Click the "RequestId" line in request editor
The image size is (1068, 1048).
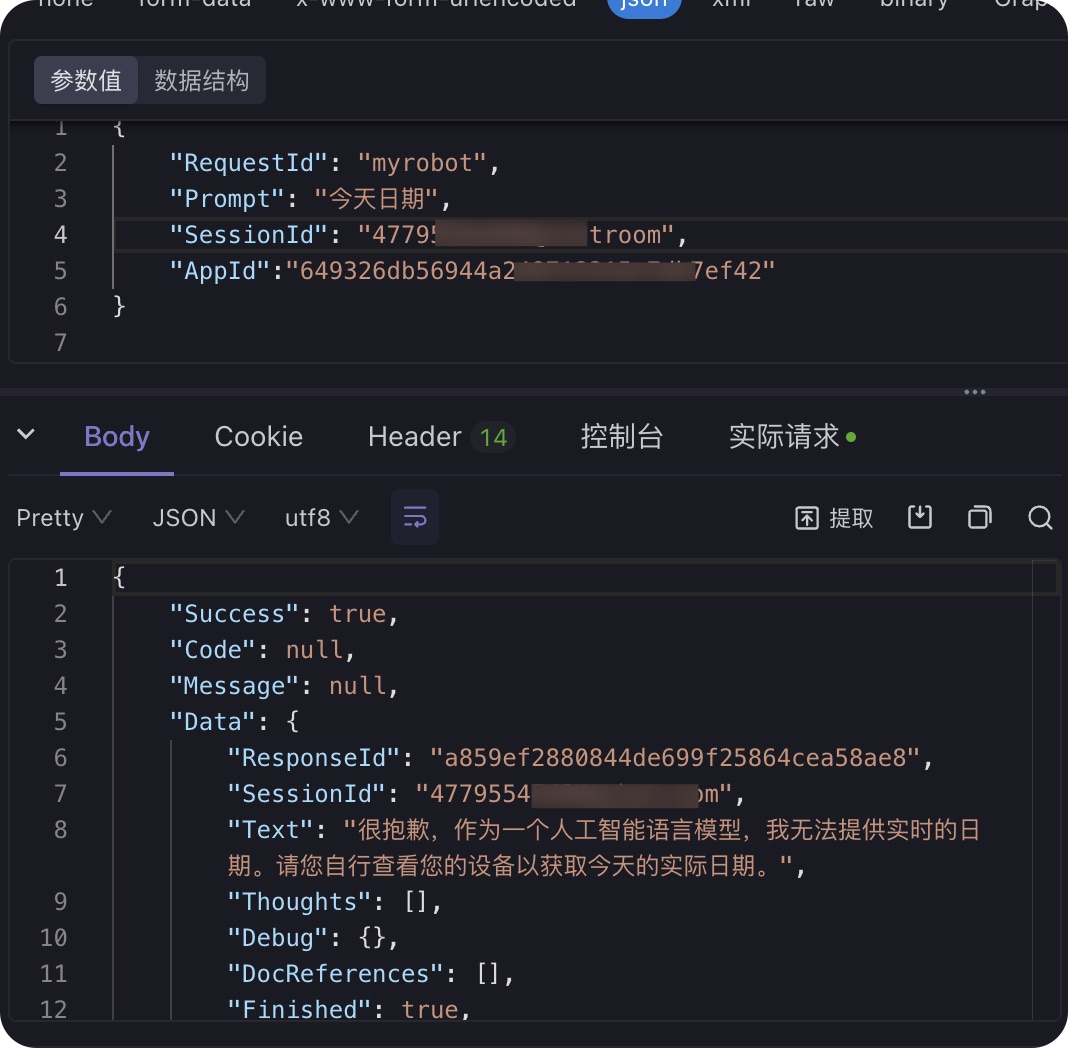[x=335, y=163]
